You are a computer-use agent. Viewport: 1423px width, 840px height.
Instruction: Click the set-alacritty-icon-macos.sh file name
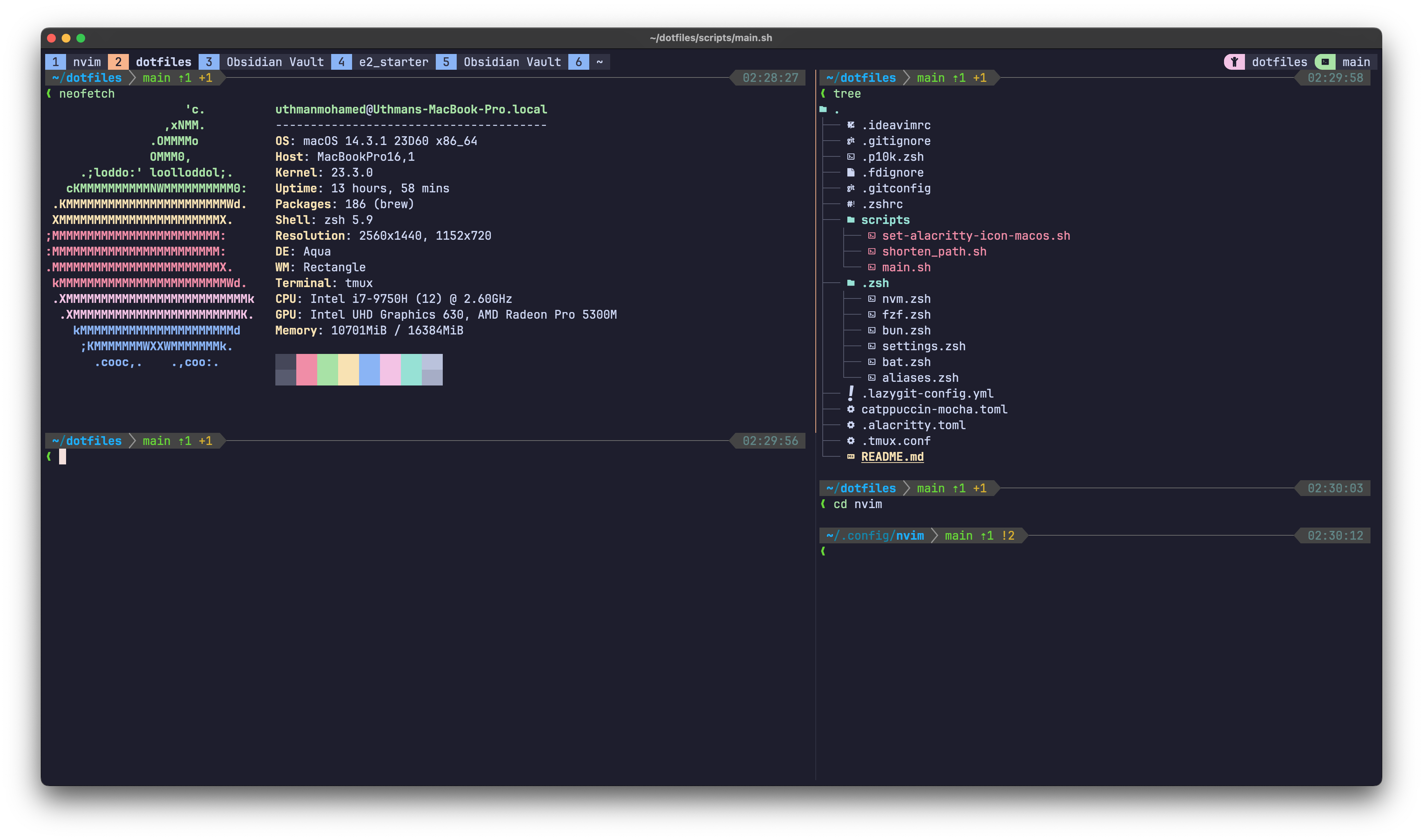coord(976,235)
